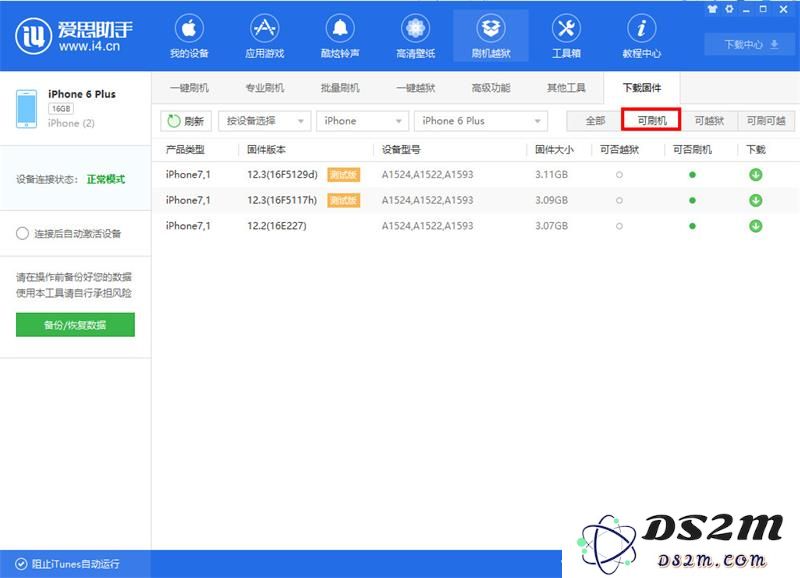Screen dimensions: 800x578
Task: Open 高清壁纸 wallpapers section
Action: pyautogui.click(x=415, y=36)
